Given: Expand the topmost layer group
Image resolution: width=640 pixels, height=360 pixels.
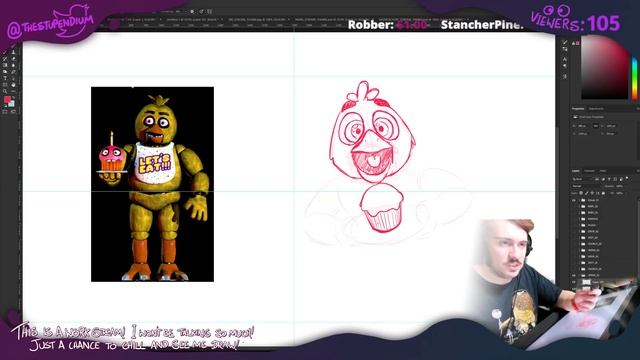Looking at the screenshot, I should (x=579, y=200).
